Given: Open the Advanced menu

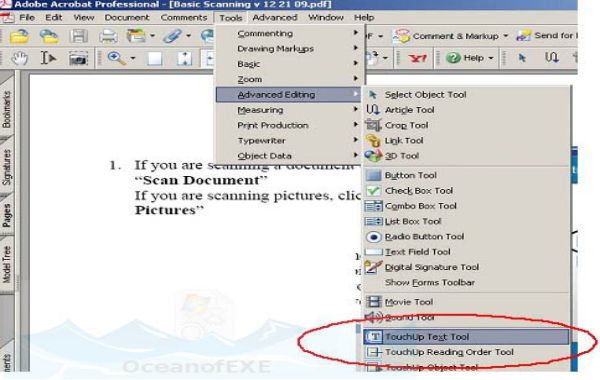Looking at the screenshot, I should 275,18.
